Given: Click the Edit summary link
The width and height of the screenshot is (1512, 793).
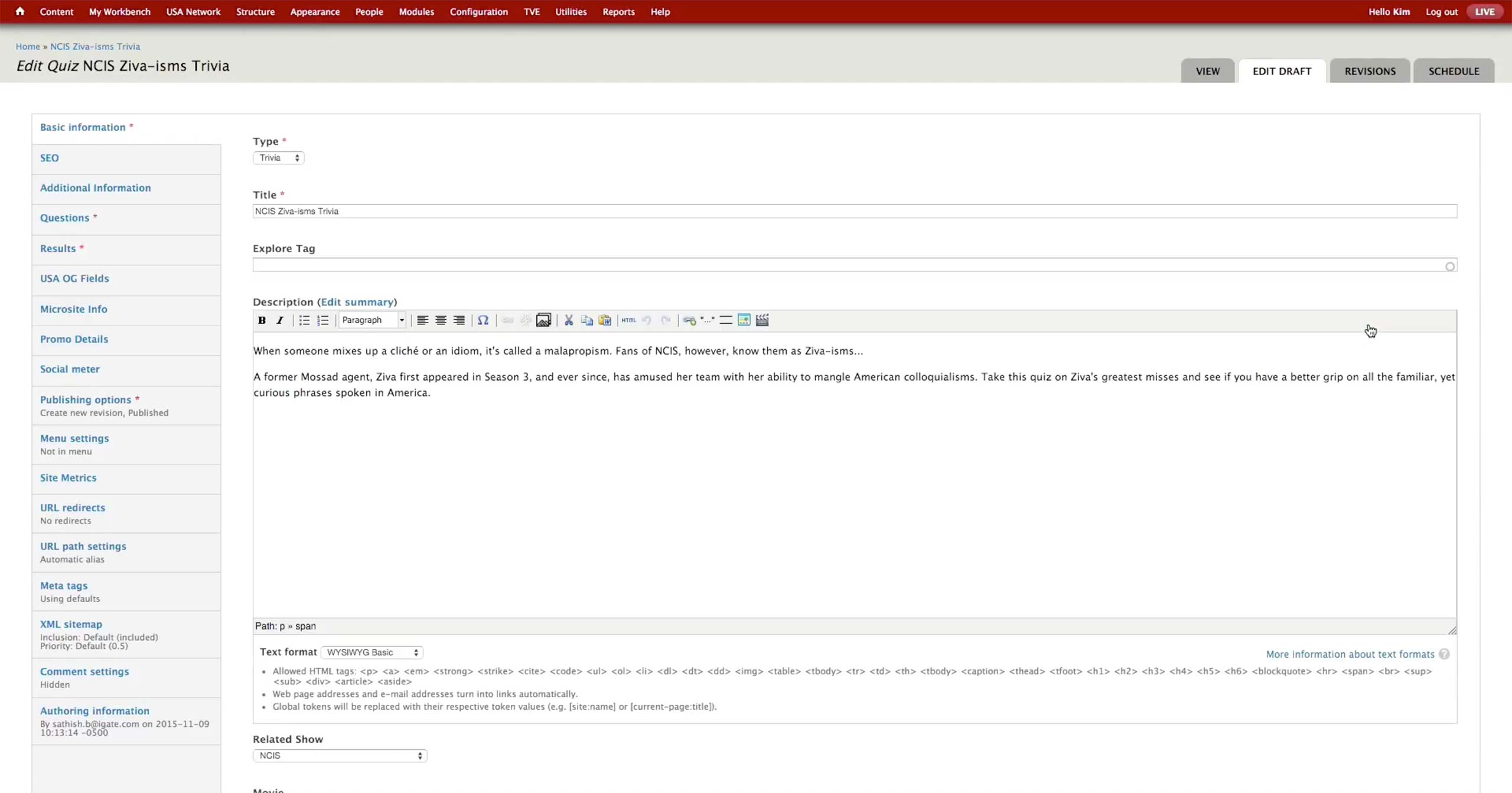Looking at the screenshot, I should point(357,302).
